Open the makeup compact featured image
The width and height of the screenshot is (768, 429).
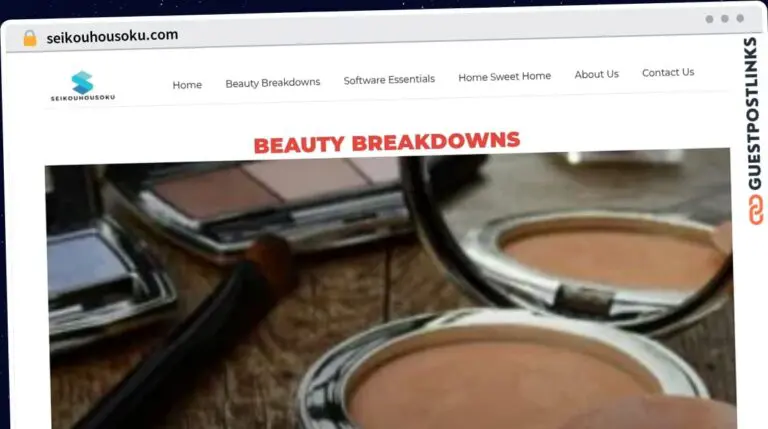pyautogui.click(x=390, y=290)
